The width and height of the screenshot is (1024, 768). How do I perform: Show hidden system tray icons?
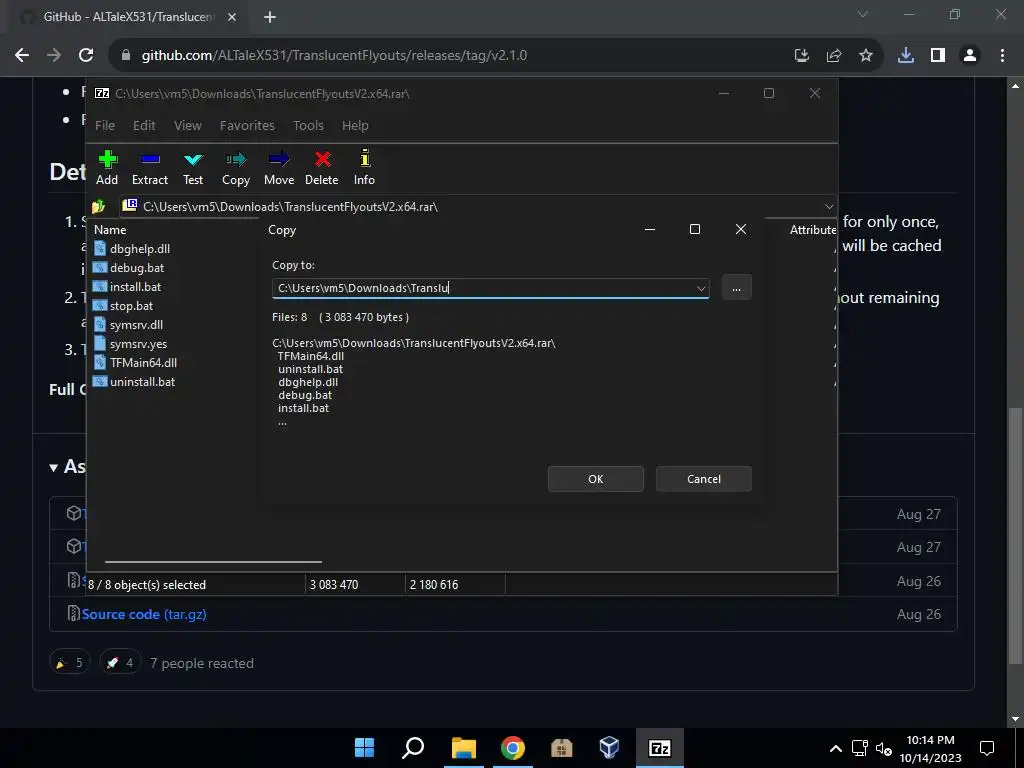point(835,748)
